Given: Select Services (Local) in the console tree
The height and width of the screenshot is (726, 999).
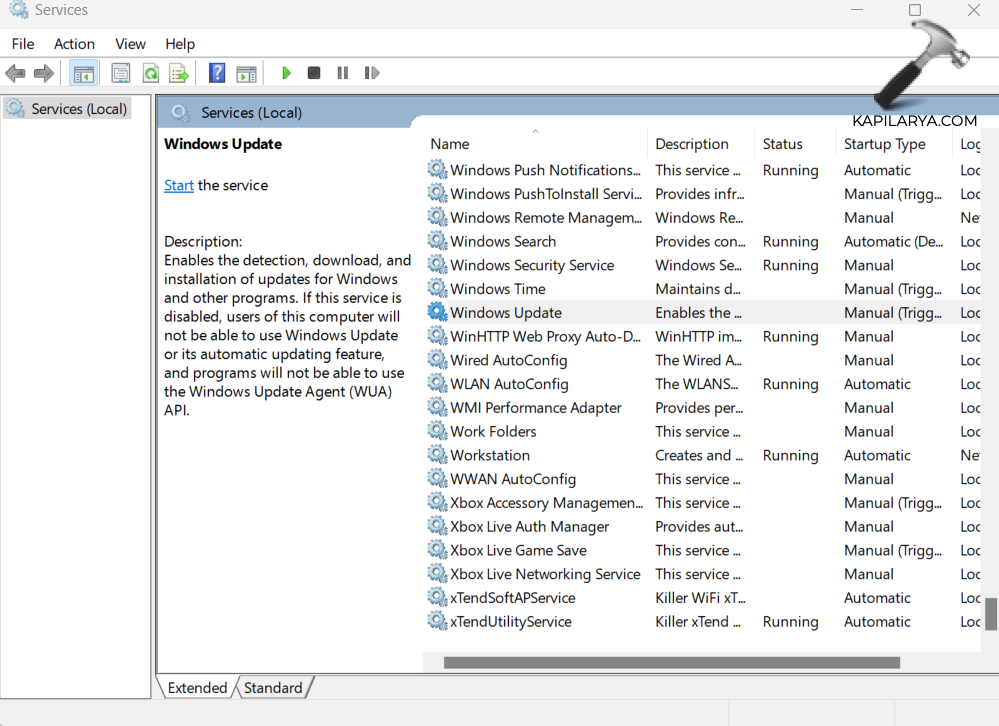Looking at the screenshot, I should (78, 109).
